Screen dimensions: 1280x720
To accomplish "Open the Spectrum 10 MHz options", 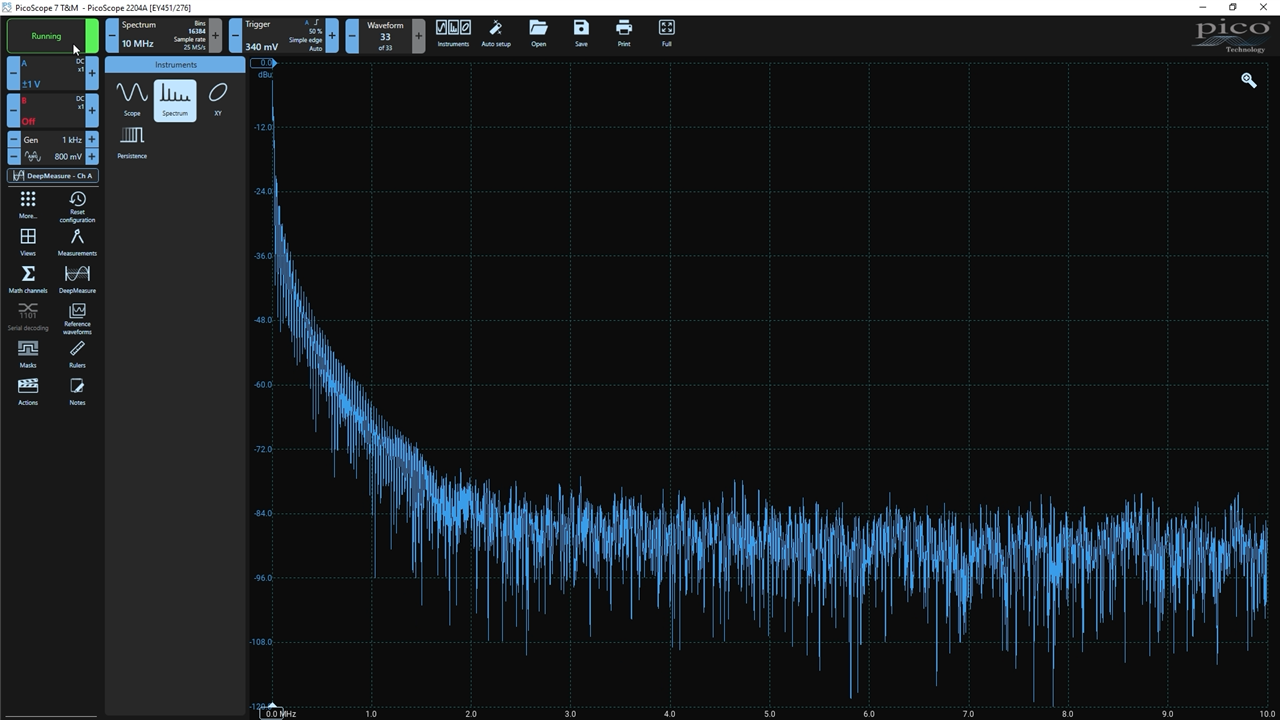I will click(x=164, y=36).
